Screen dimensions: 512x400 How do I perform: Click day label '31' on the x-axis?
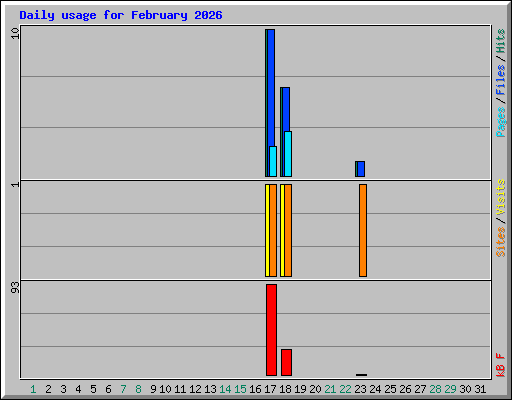[480, 389]
